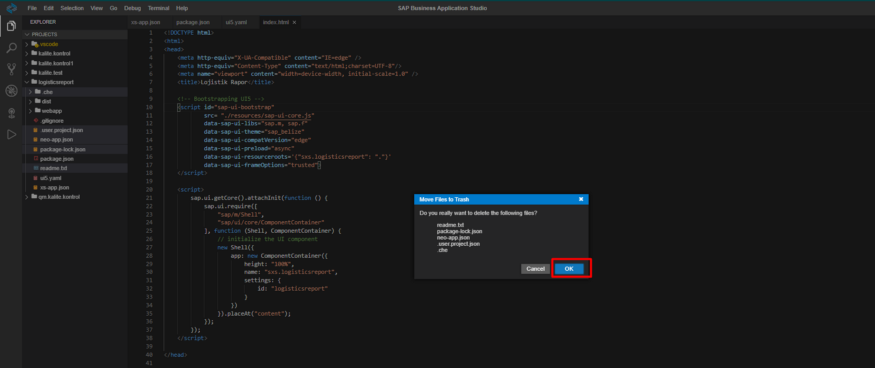The height and width of the screenshot is (368, 875).
Task: Open the Selection menu
Action: coord(72,8)
